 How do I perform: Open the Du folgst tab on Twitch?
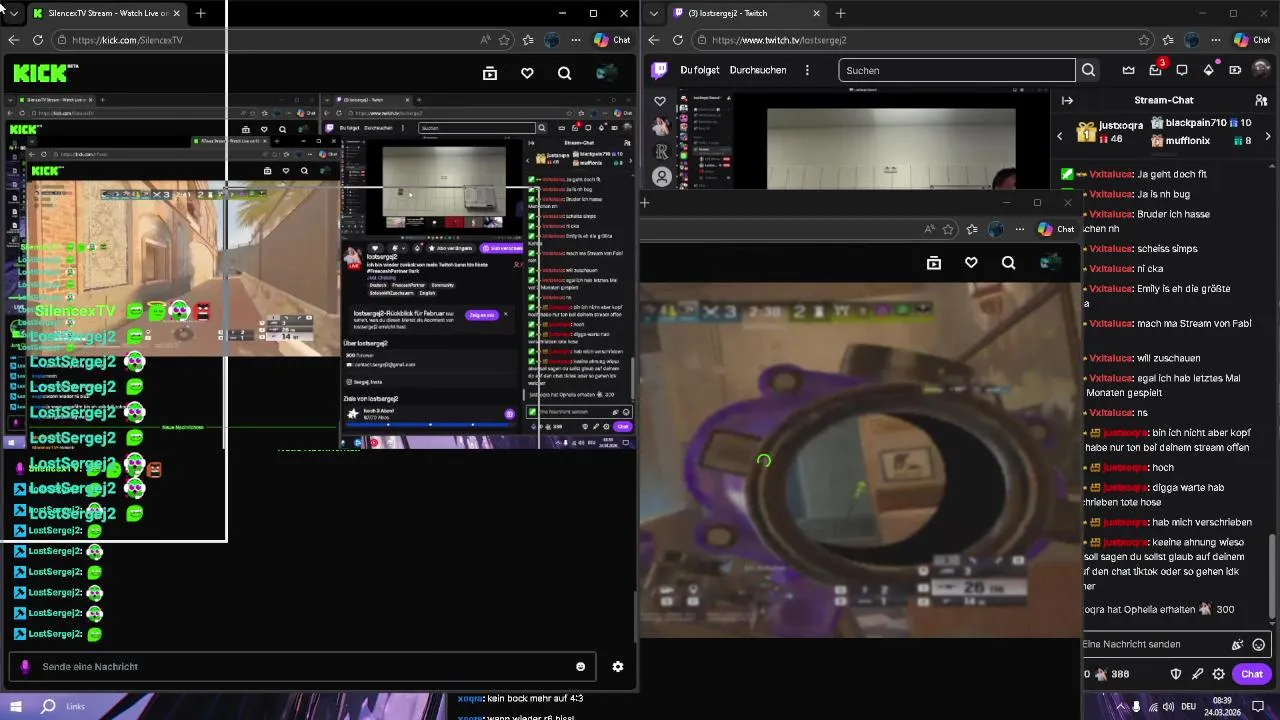click(x=699, y=70)
